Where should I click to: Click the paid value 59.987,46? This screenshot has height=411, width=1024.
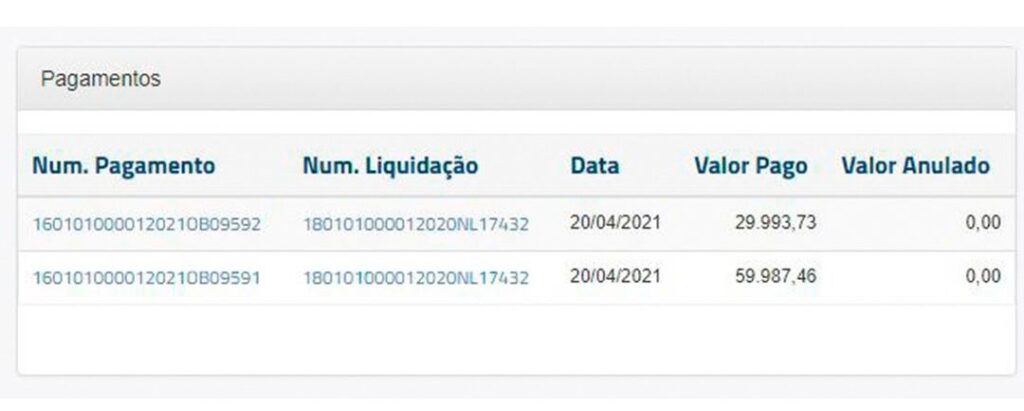(774, 276)
